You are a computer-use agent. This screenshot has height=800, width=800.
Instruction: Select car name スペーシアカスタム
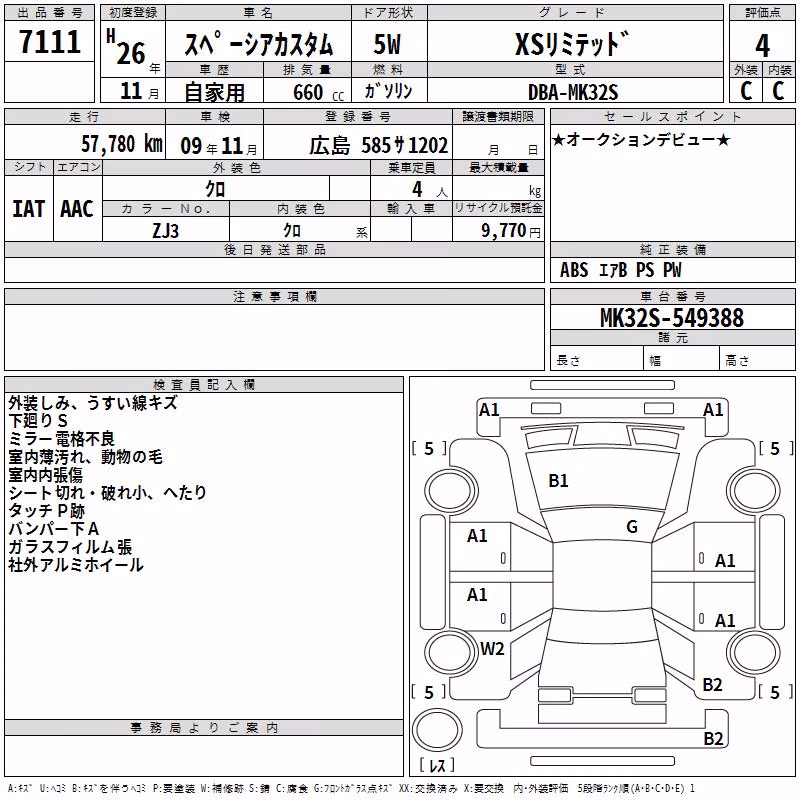[x=258, y=44]
